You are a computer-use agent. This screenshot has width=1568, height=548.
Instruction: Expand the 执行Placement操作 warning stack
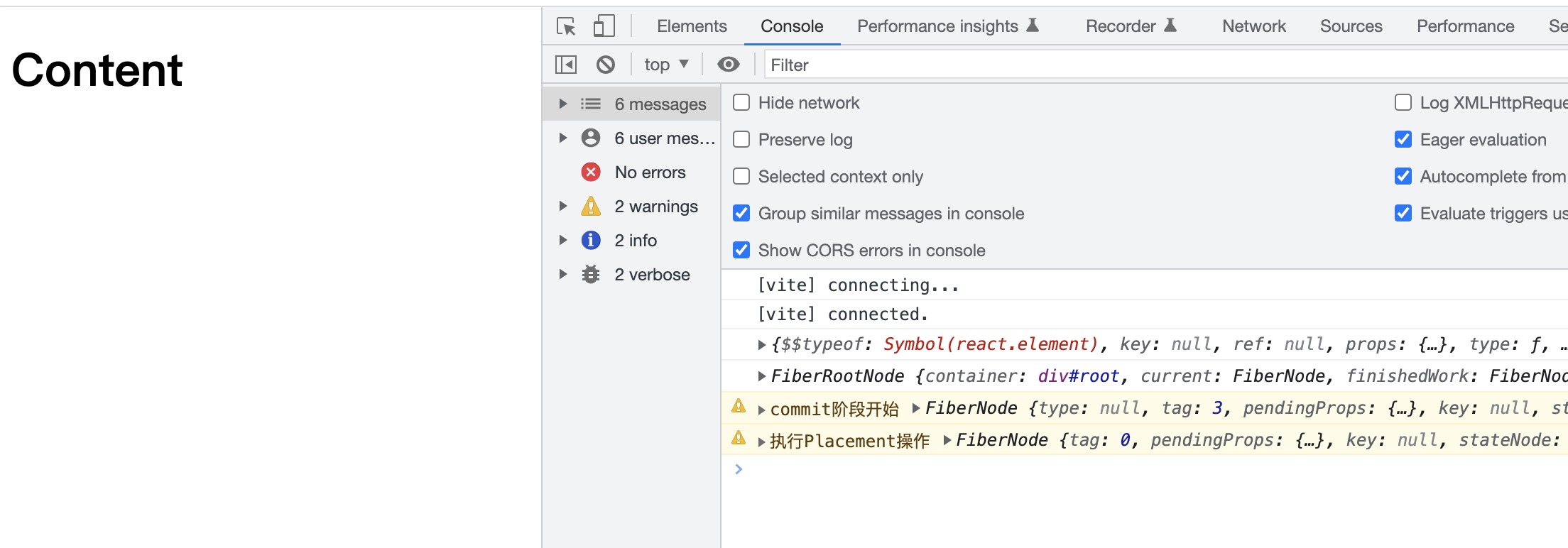pyautogui.click(x=762, y=442)
